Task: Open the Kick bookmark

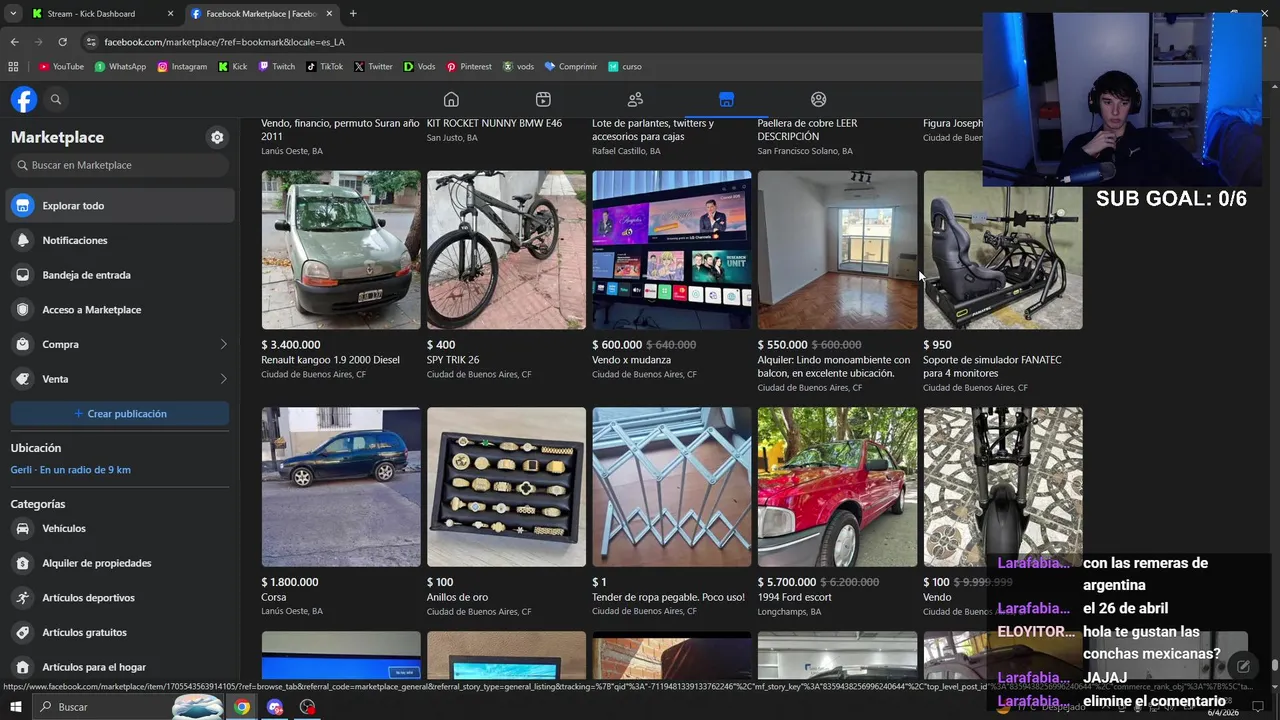Action: pos(232,67)
